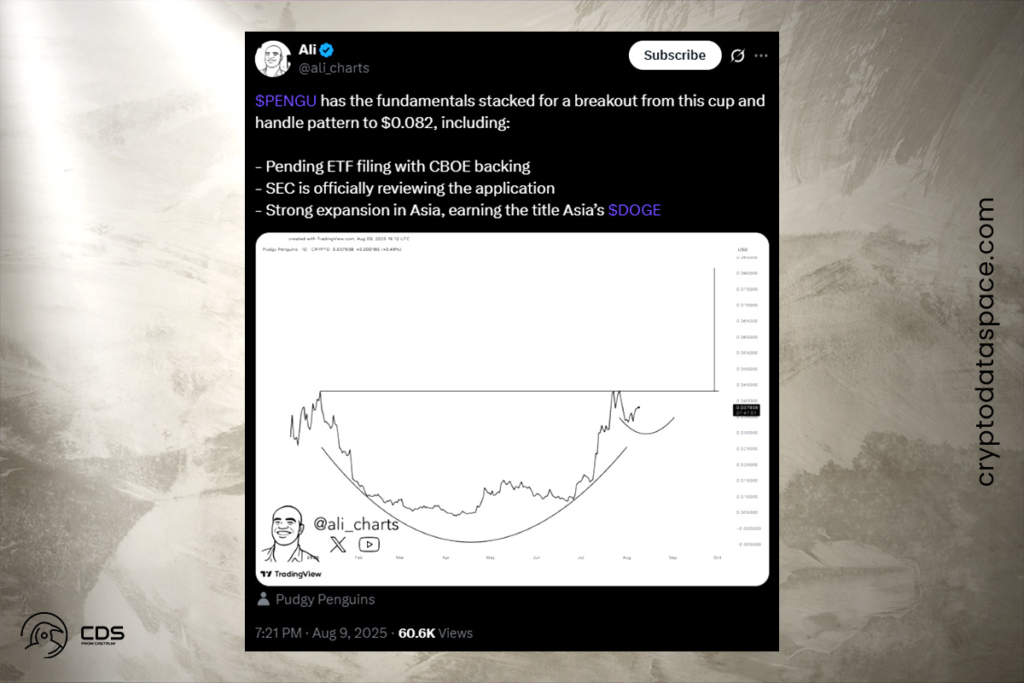
Task: Open the Pudgy Penguins tag link
Action: point(325,599)
